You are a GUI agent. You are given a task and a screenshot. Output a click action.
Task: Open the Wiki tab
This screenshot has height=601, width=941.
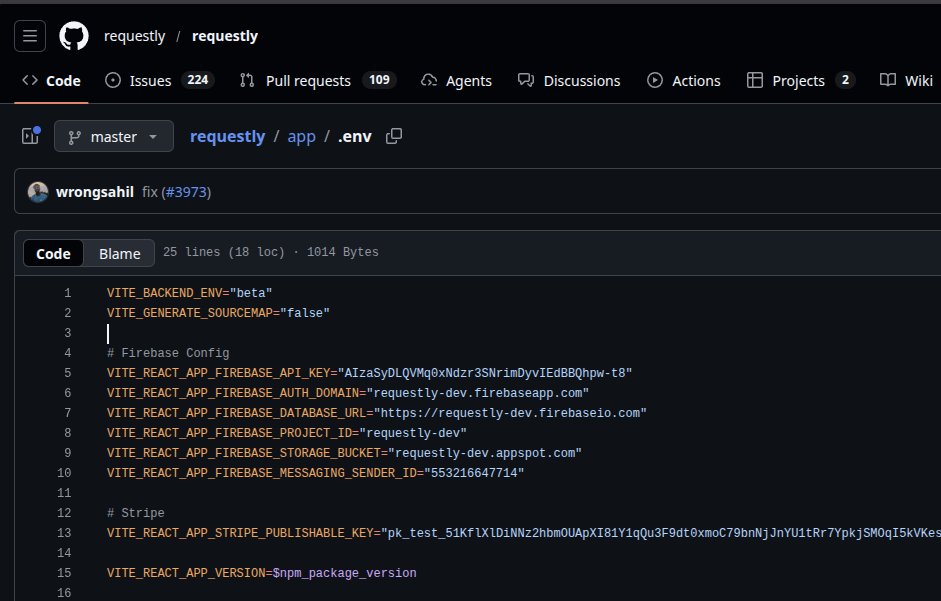(906, 80)
